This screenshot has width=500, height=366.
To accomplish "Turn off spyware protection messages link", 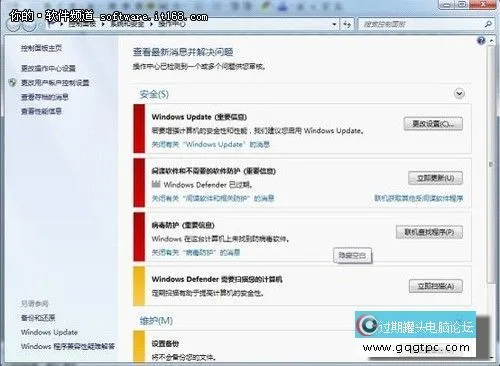I will (x=213, y=198).
